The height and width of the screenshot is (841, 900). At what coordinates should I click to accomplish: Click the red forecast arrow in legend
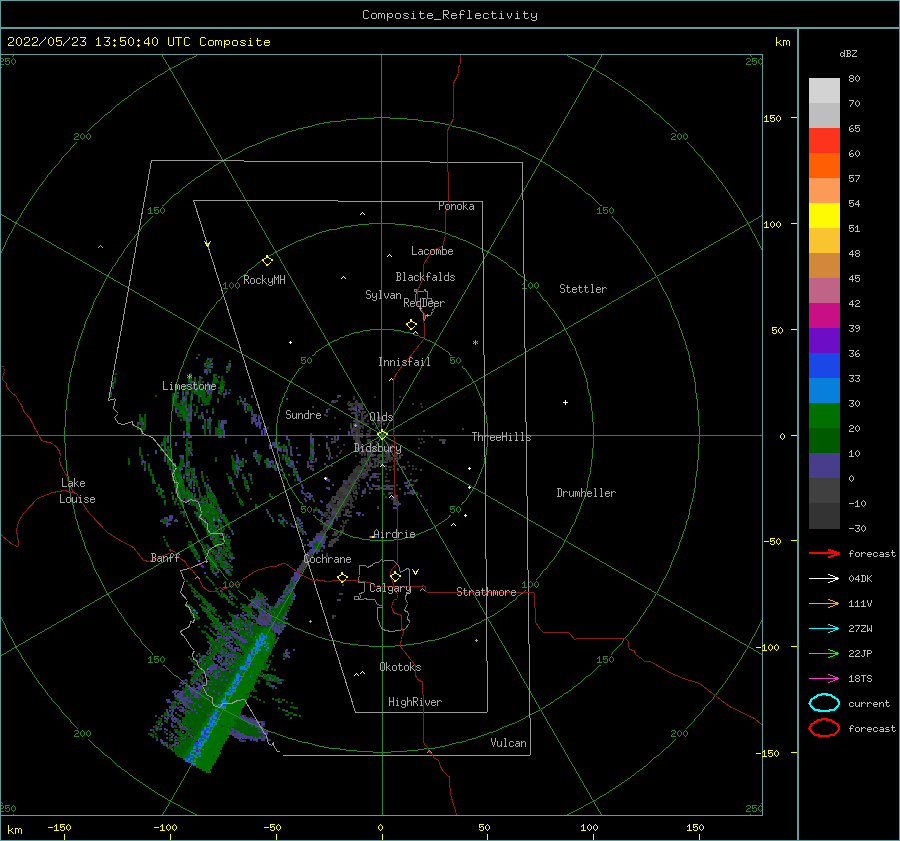coord(824,553)
